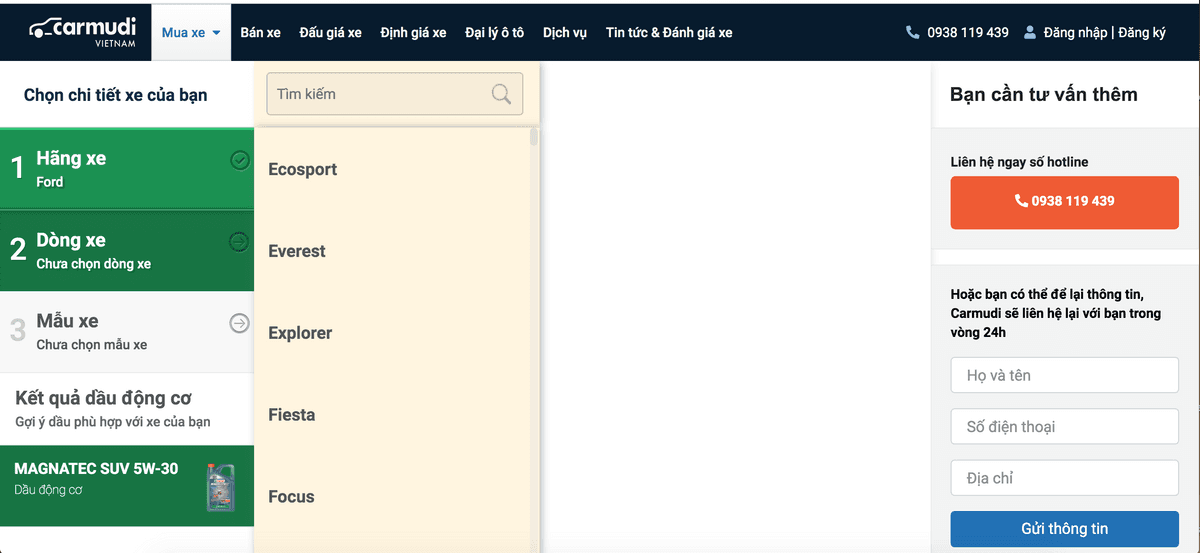Click the orange hotline 0938 119 439 button
Screen dimensions: 1200x553
(x=1064, y=202)
